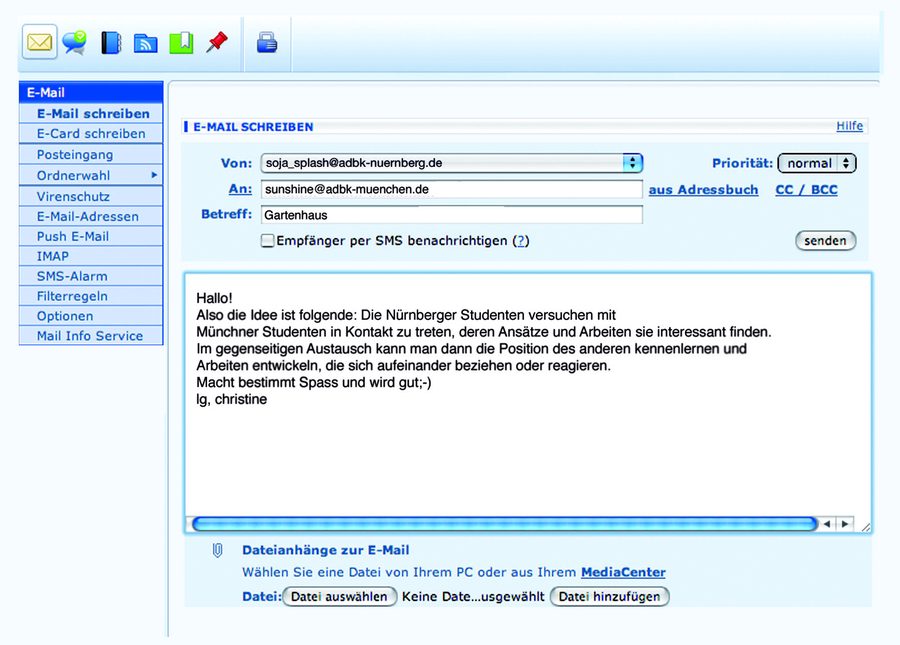Open Posteingang in sidebar

pos(91,154)
